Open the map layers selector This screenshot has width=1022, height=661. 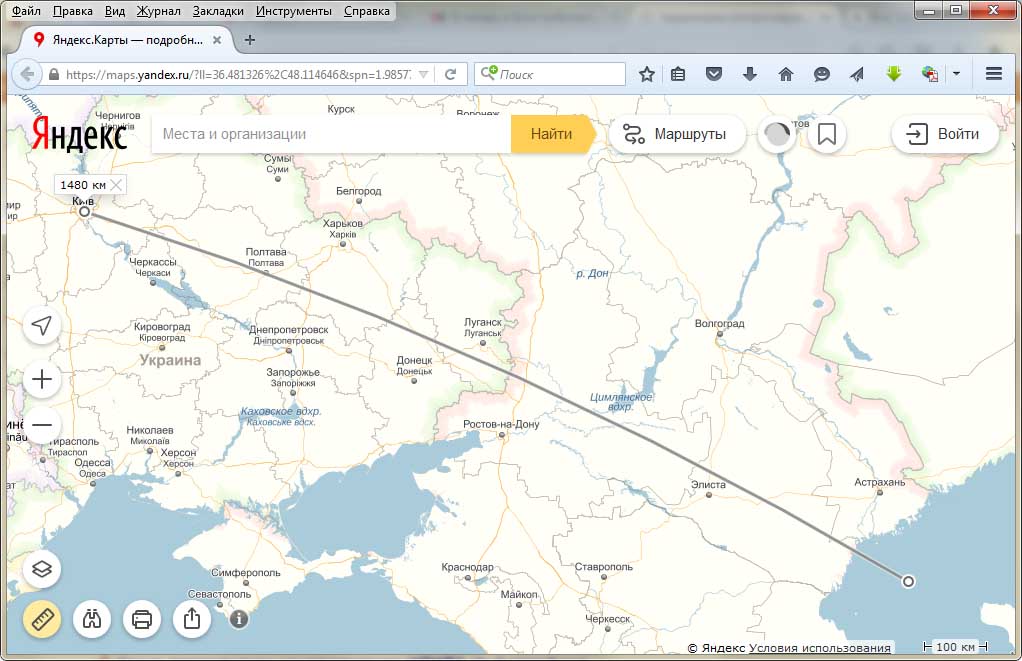click(x=41, y=569)
